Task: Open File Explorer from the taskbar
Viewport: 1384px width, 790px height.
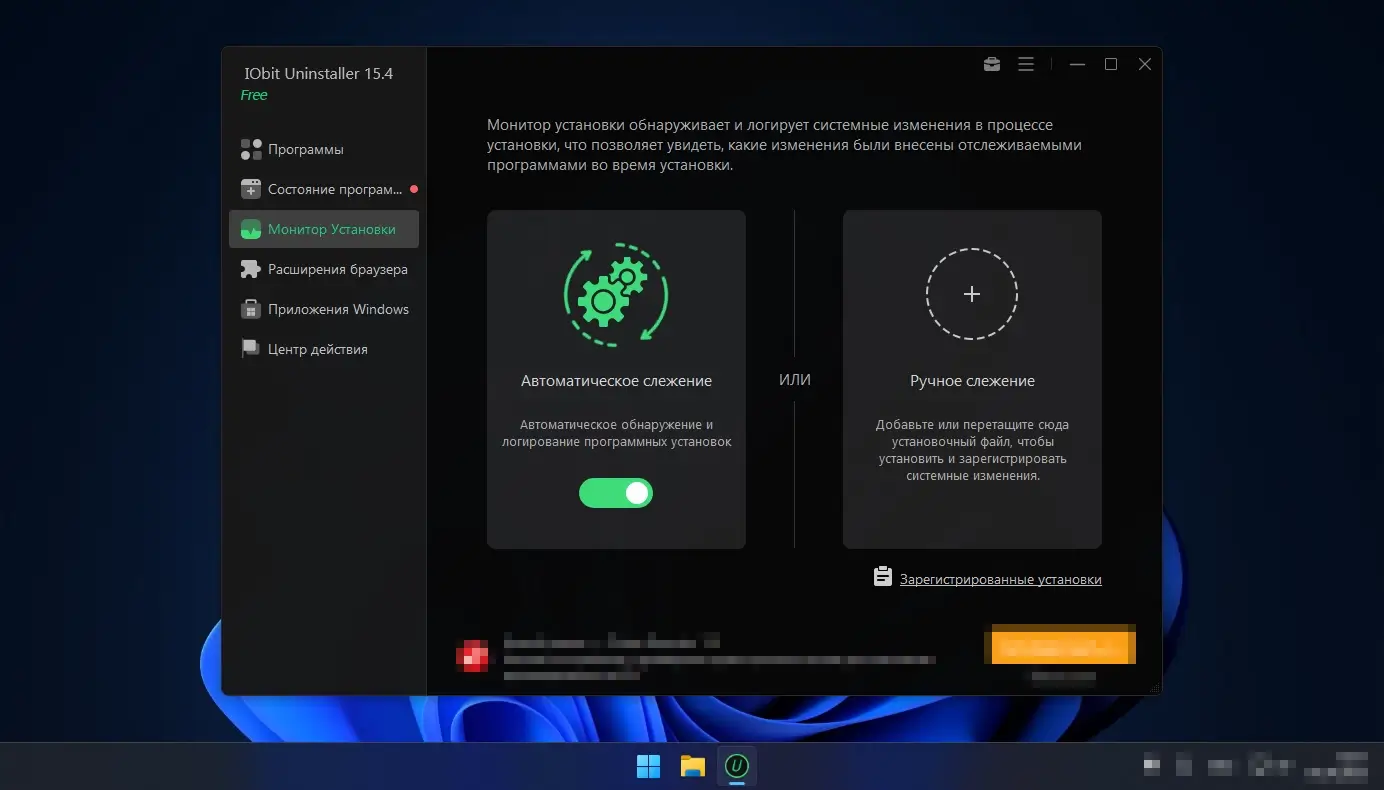Action: pyautogui.click(x=693, y=767)
